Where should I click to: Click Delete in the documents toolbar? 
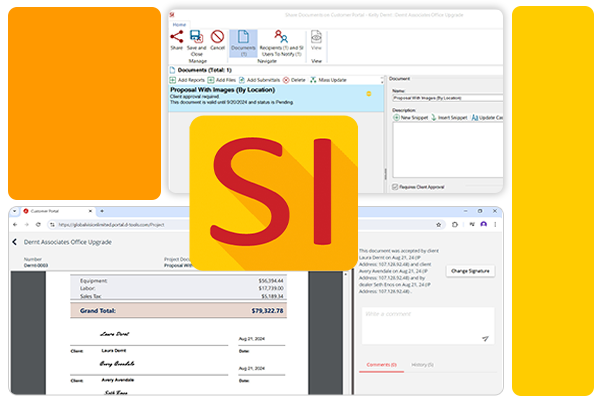coord(294,79)
